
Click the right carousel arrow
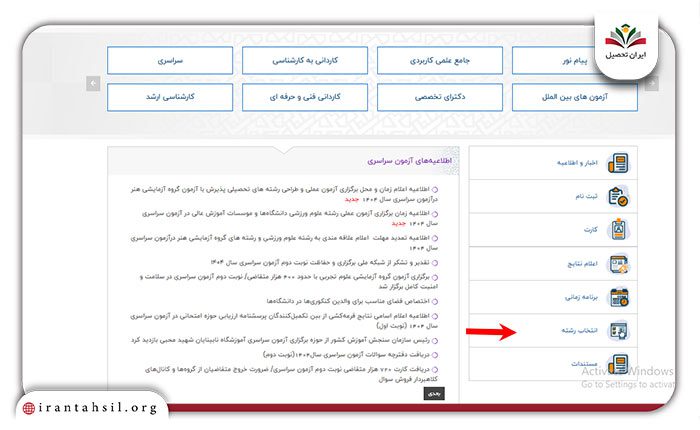(x=651, y=83)
